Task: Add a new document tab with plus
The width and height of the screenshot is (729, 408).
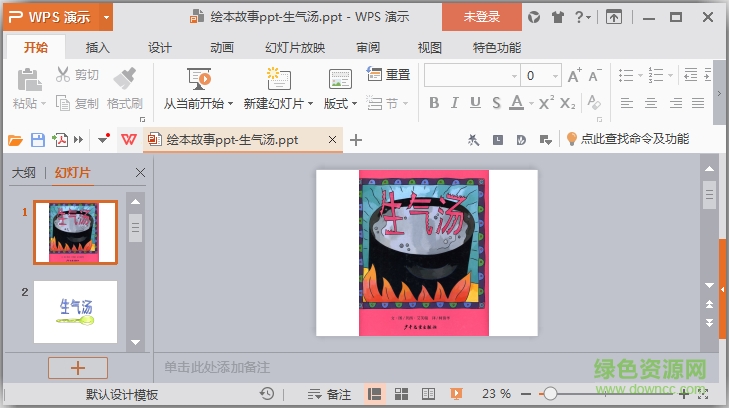Action: pyautogui.click(x=356, y=139)
